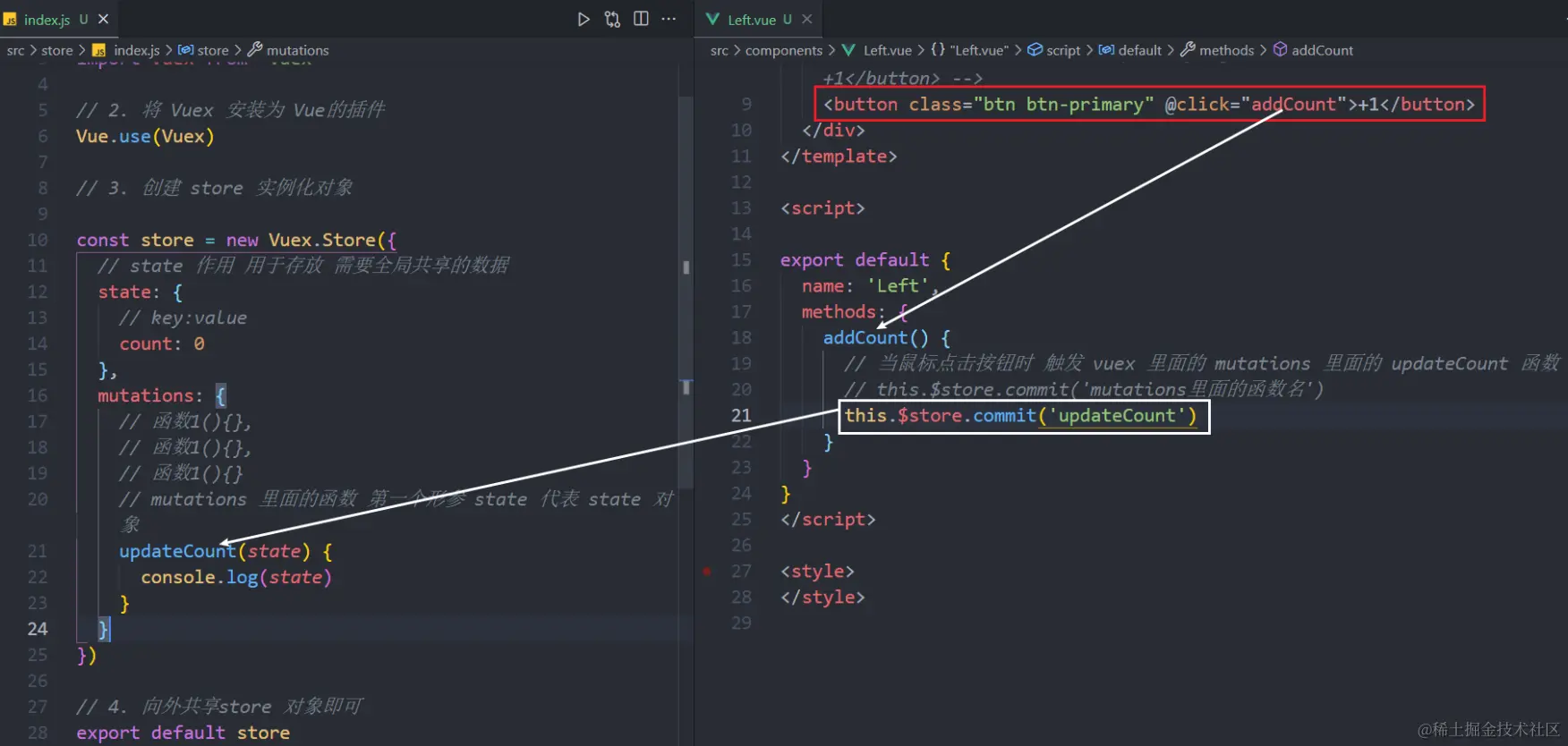Click the "// 3. 创建 store 实例化对象" comment
Viewport: 1568px width, 746px height.
pos(215,188)
